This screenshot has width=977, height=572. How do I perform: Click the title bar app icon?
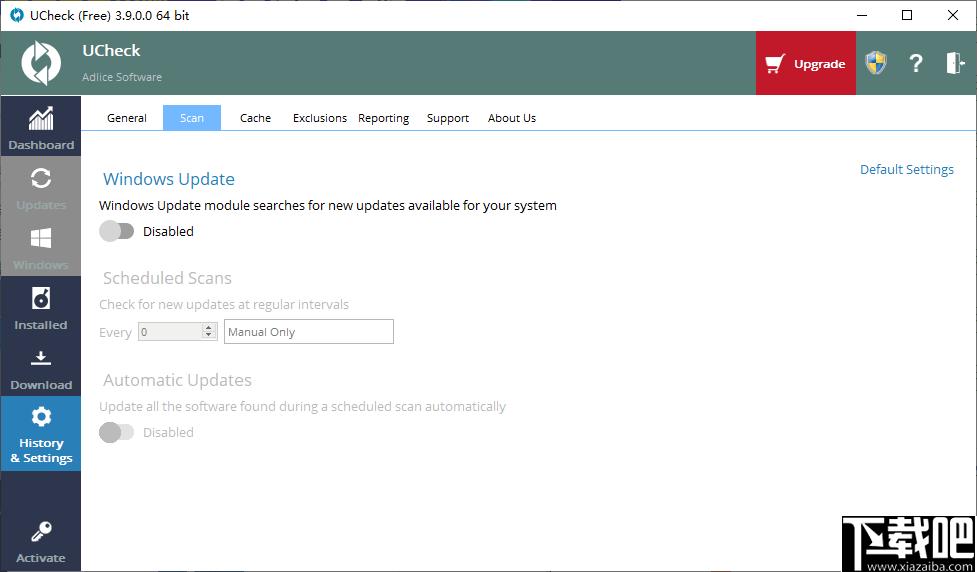pos(17,15)
